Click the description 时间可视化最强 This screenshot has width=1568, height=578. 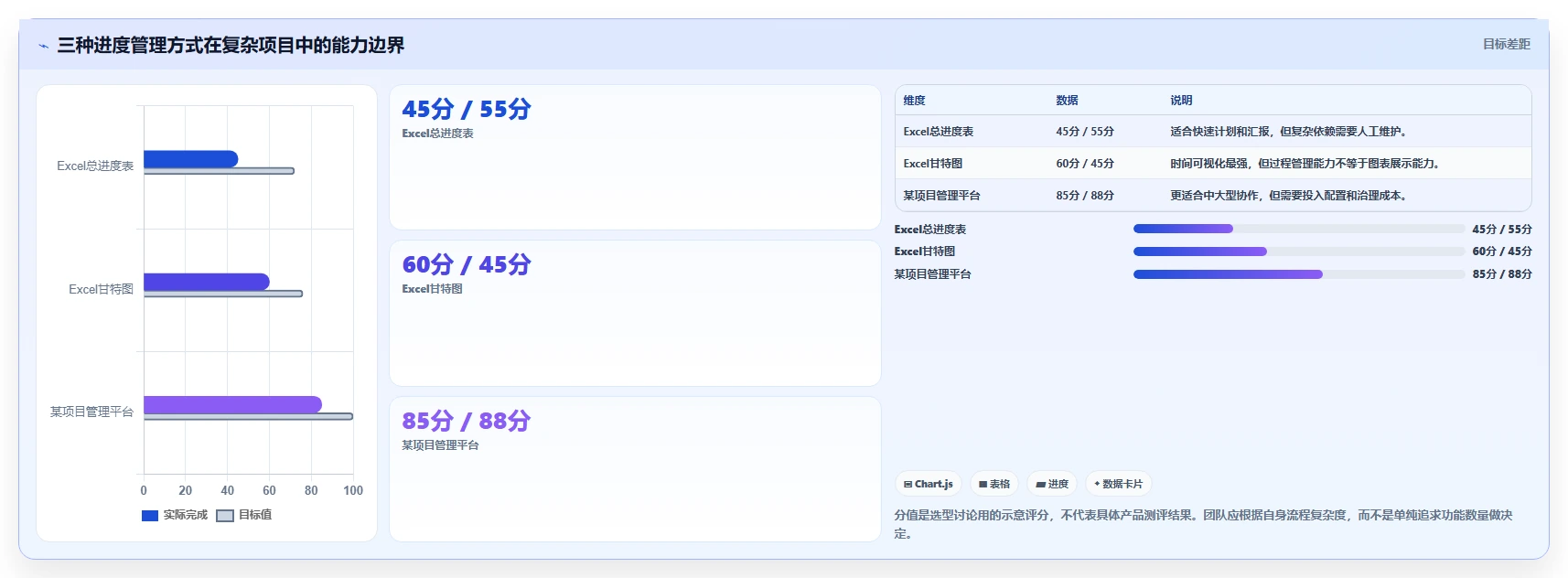(1306, 164)
